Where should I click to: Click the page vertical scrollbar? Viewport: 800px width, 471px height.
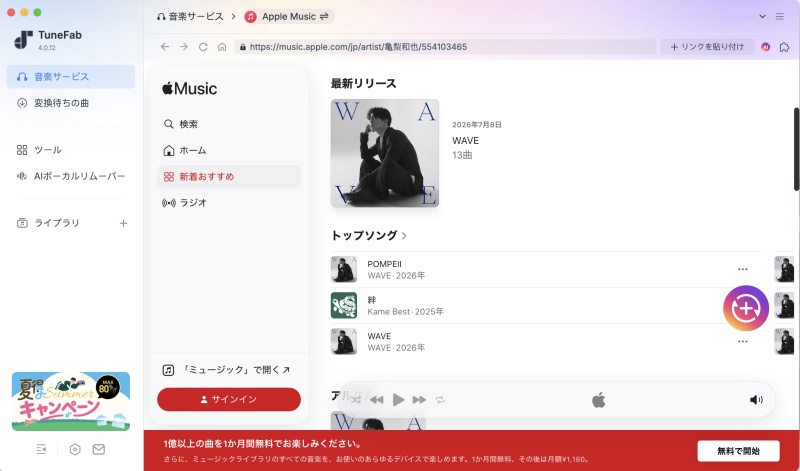tap(796, 149)
